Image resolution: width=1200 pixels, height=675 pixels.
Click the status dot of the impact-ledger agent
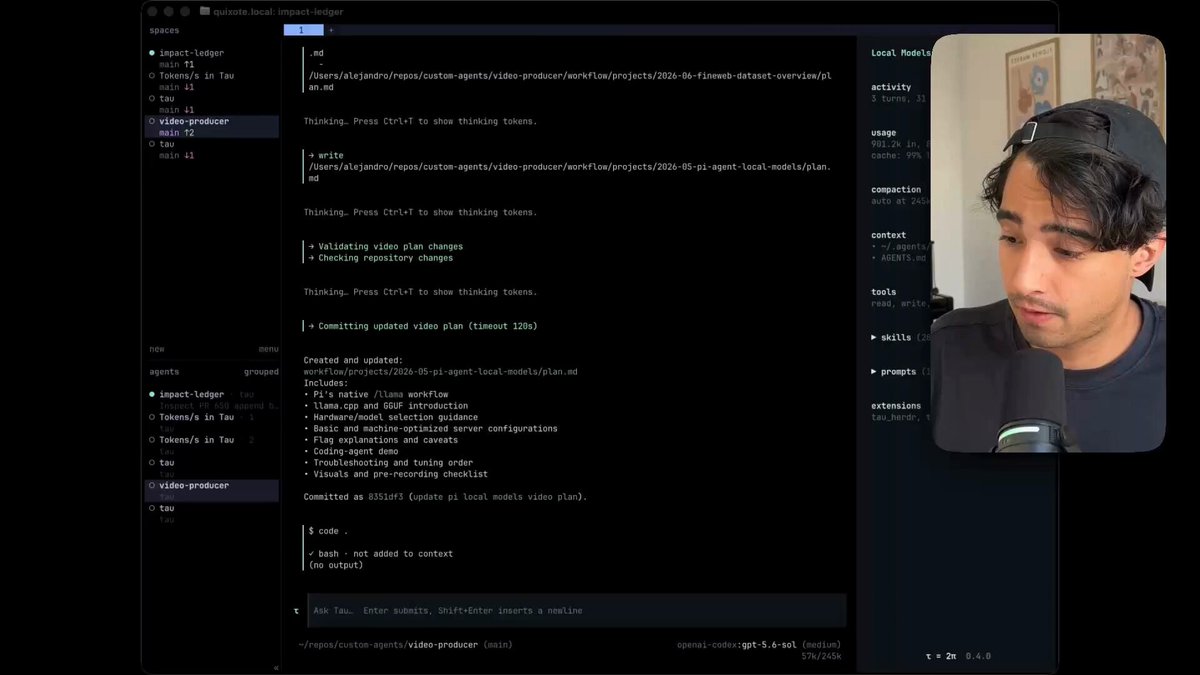coord(152,394)
